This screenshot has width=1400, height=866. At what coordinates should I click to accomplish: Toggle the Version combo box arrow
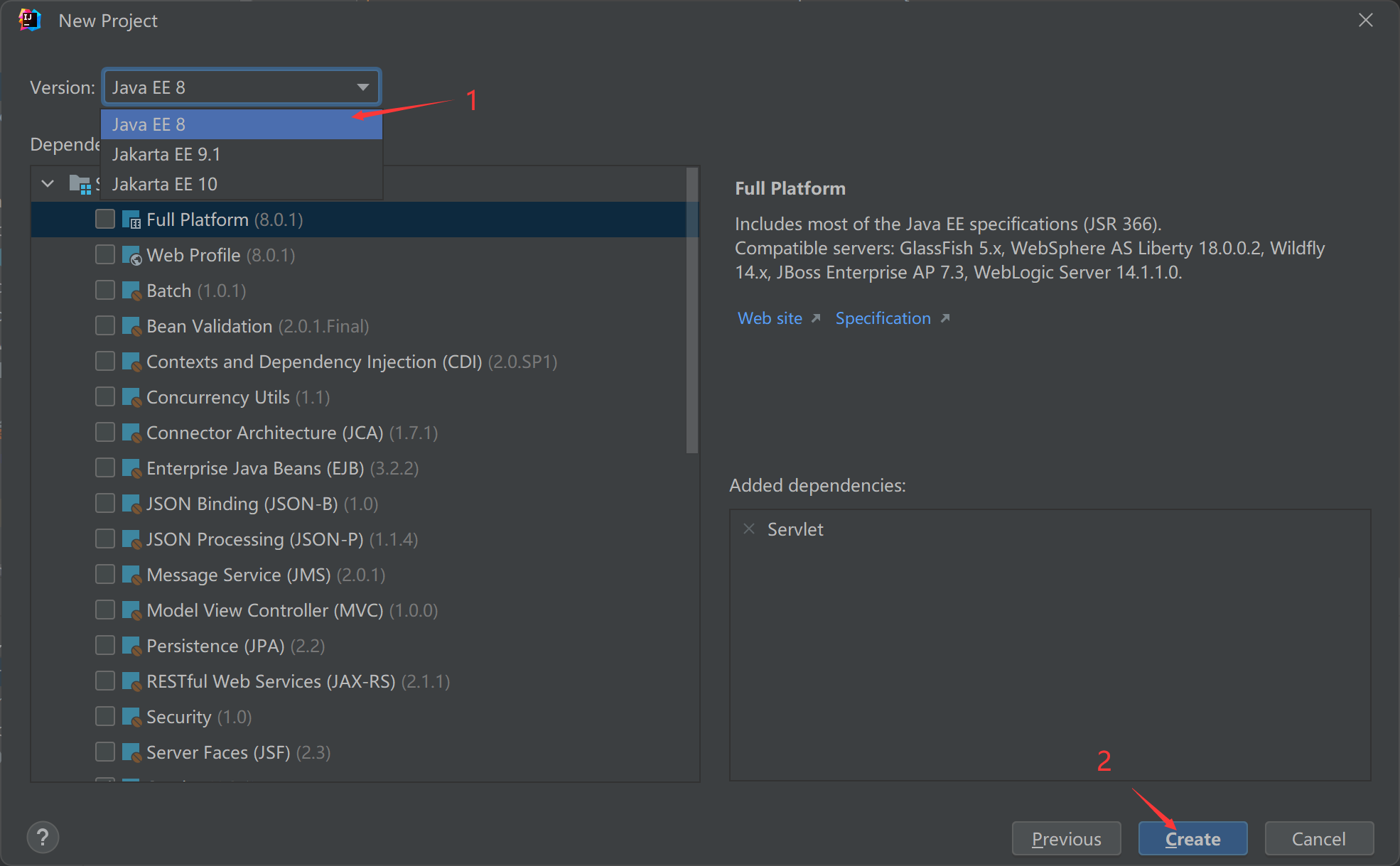coord(363,87)
